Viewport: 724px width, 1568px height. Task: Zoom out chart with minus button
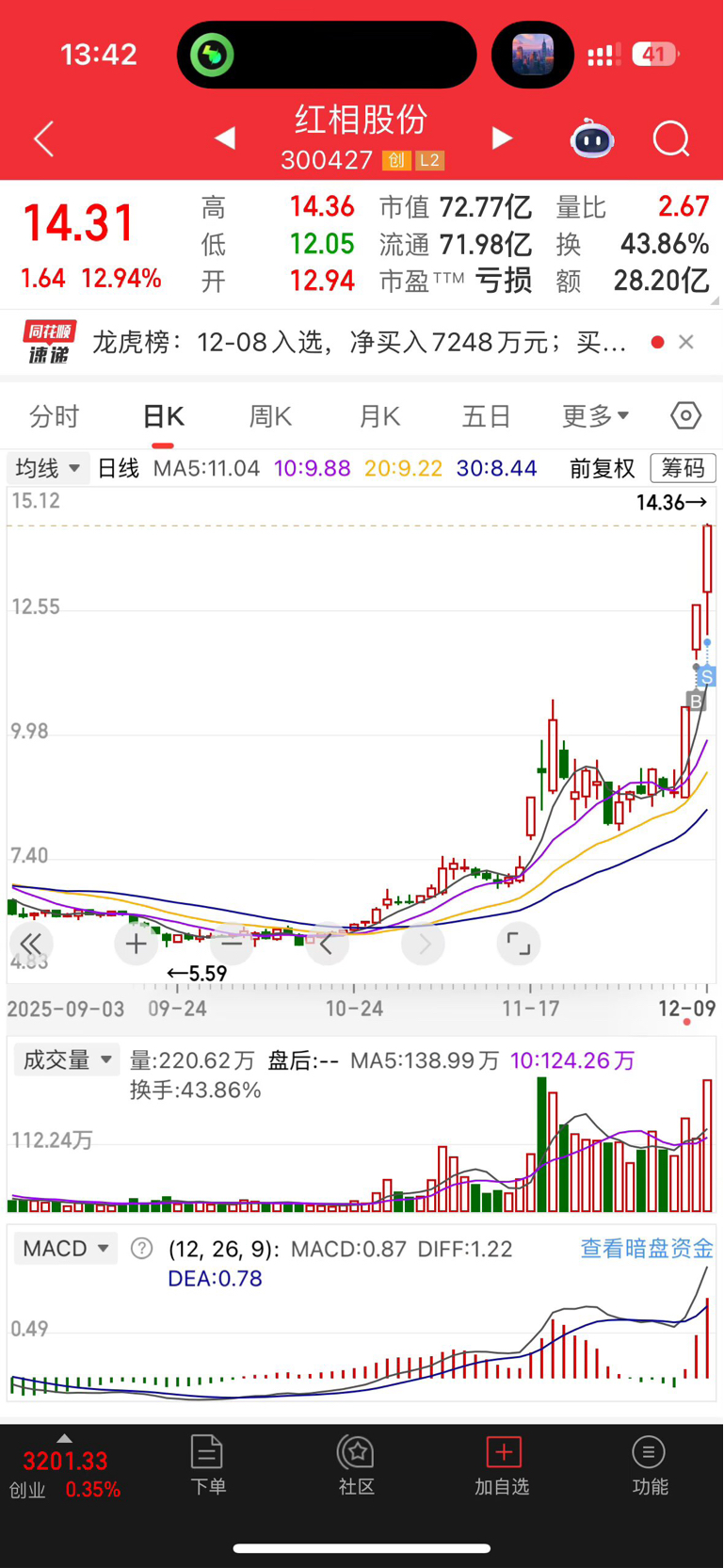(232, 944)
